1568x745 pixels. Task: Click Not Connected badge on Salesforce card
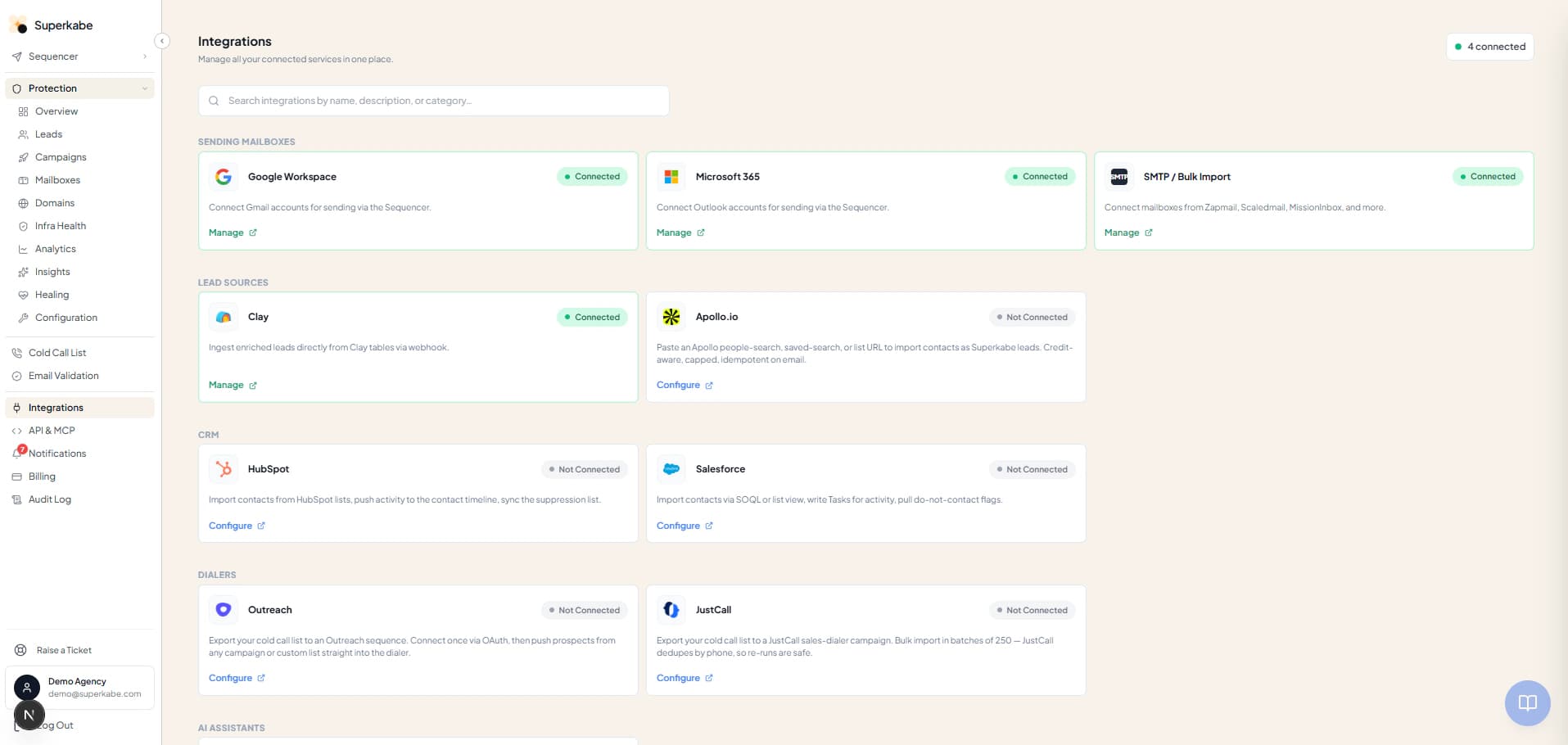[x=1032, y=470]
